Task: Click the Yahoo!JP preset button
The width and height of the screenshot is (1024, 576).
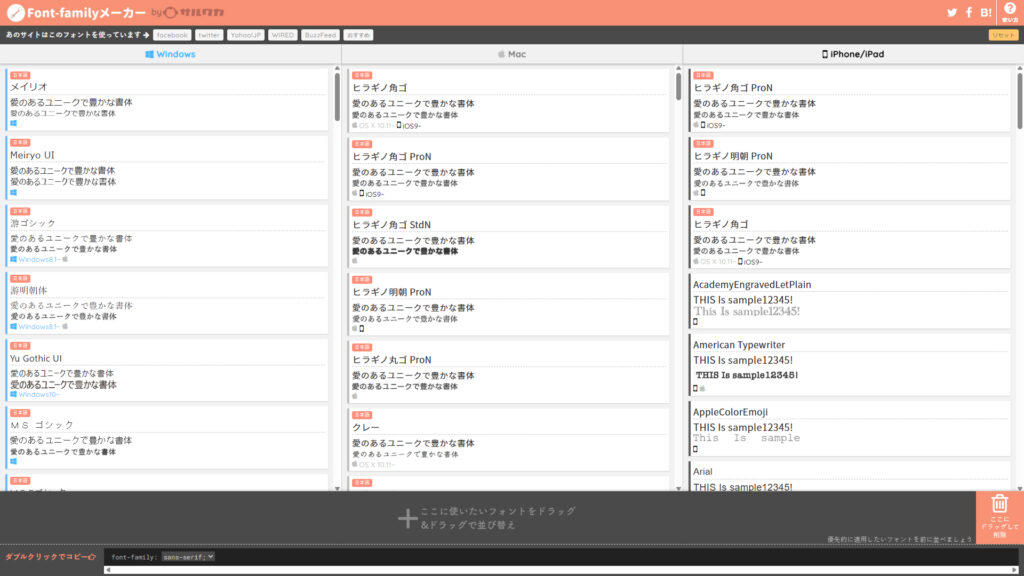Action: (x=246, y=35)
